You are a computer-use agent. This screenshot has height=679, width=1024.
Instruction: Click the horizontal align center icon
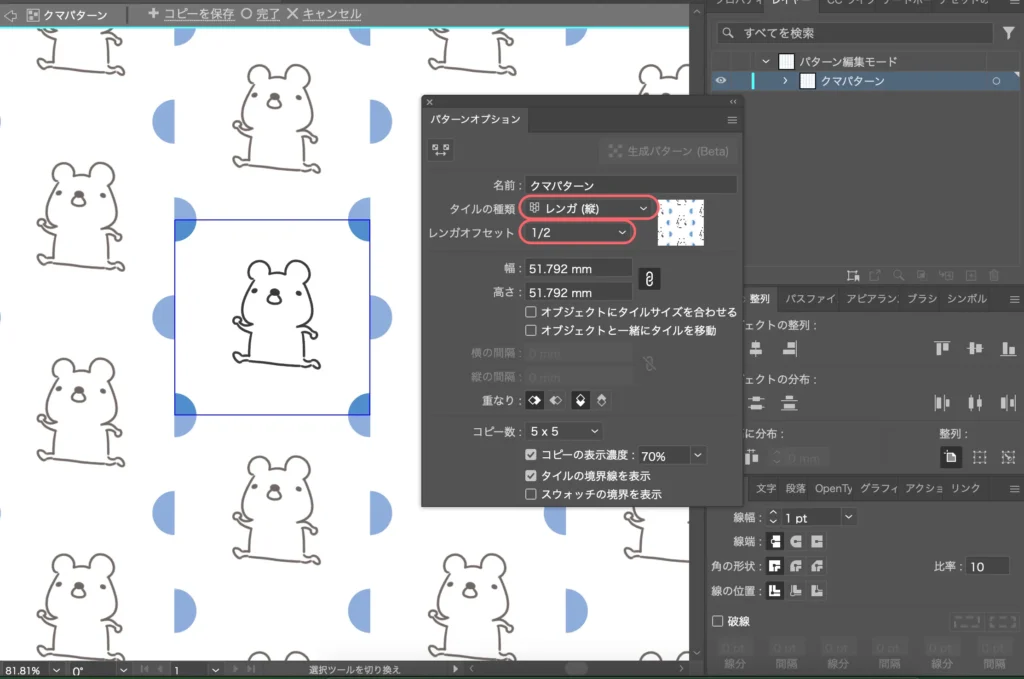(755, 348)
